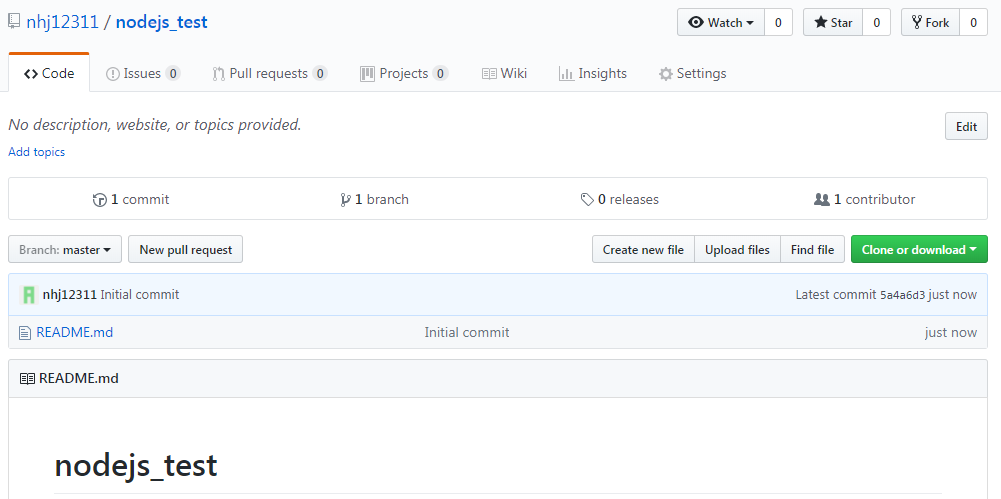View the 1 commit history
Screen dimensions: 1001x499
click(131, 200)
